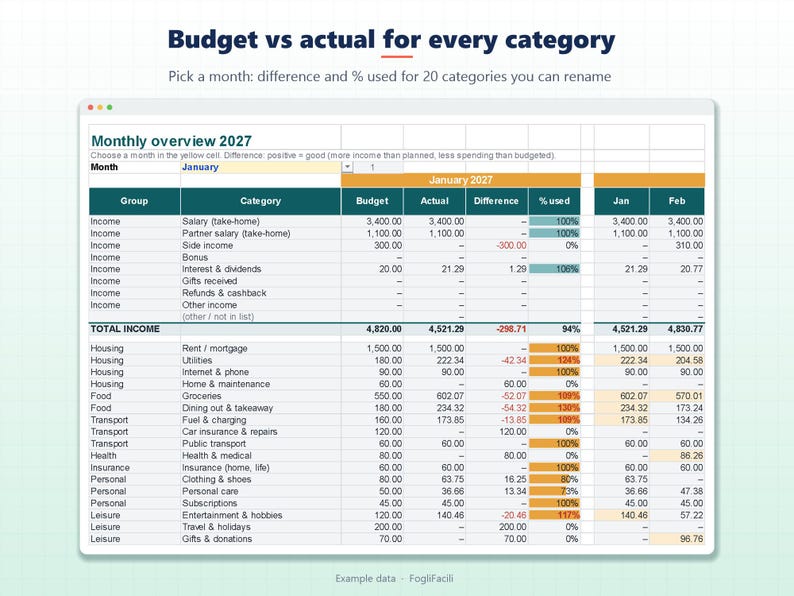
Task: Click the Dining out 130% used bar
Action: click(554, 408)
